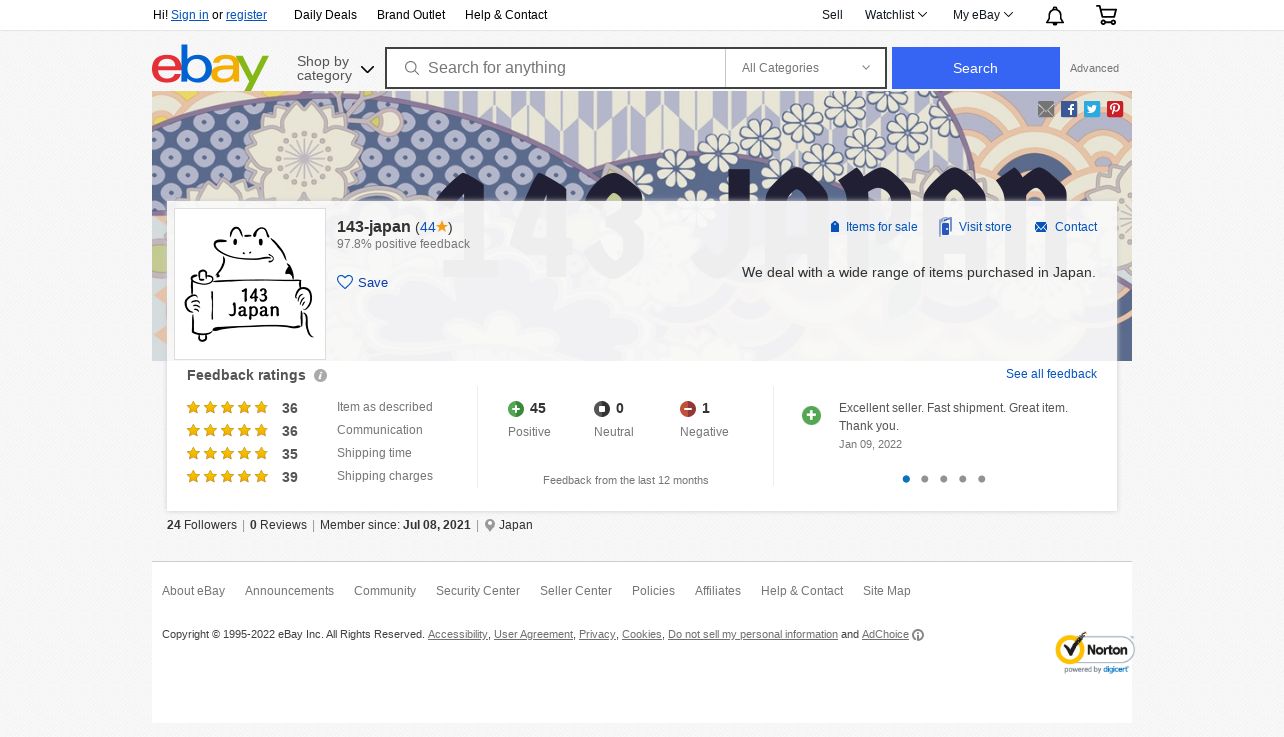Open Privacy link in footer

point(597,635)
